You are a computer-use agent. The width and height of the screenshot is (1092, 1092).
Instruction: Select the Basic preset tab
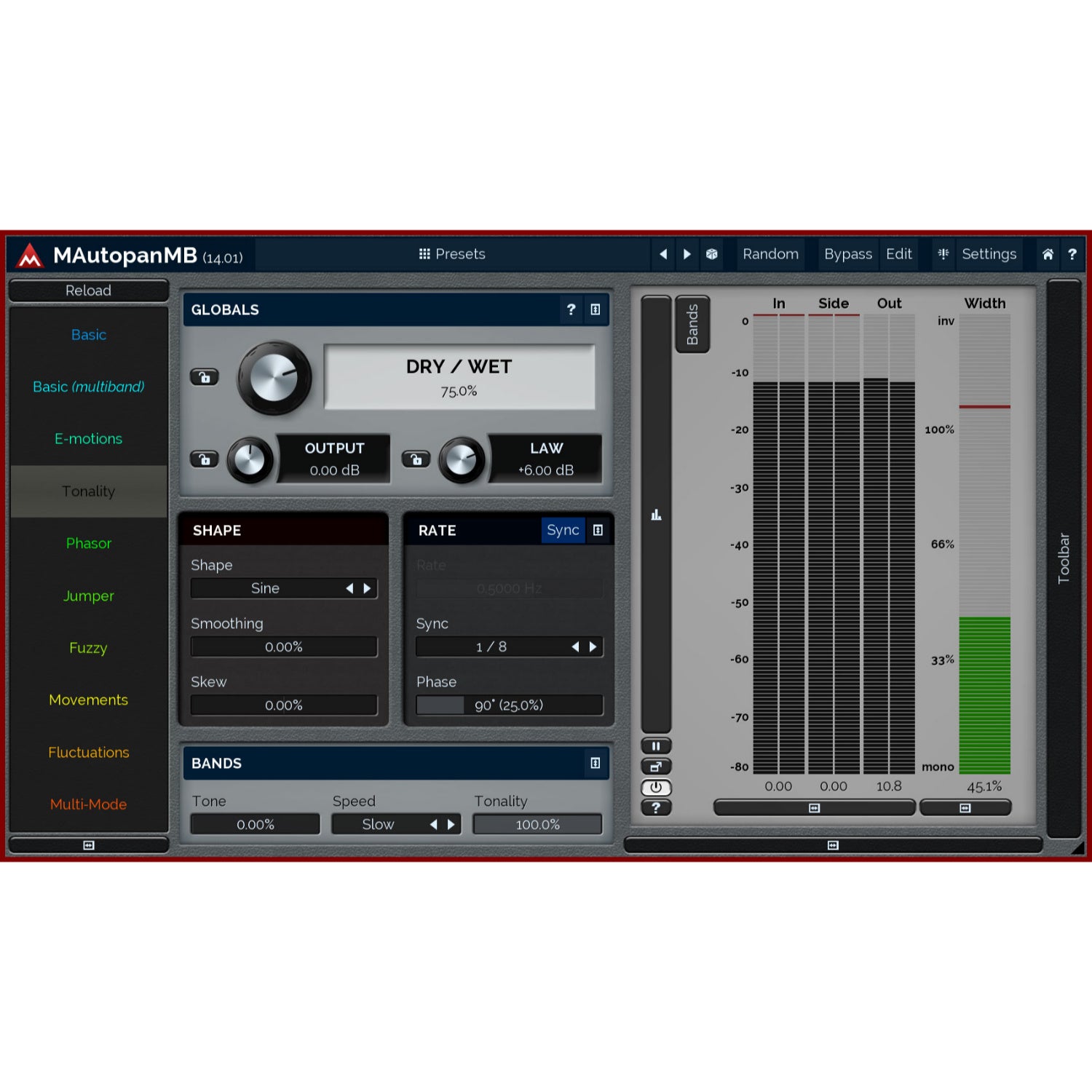89,335
